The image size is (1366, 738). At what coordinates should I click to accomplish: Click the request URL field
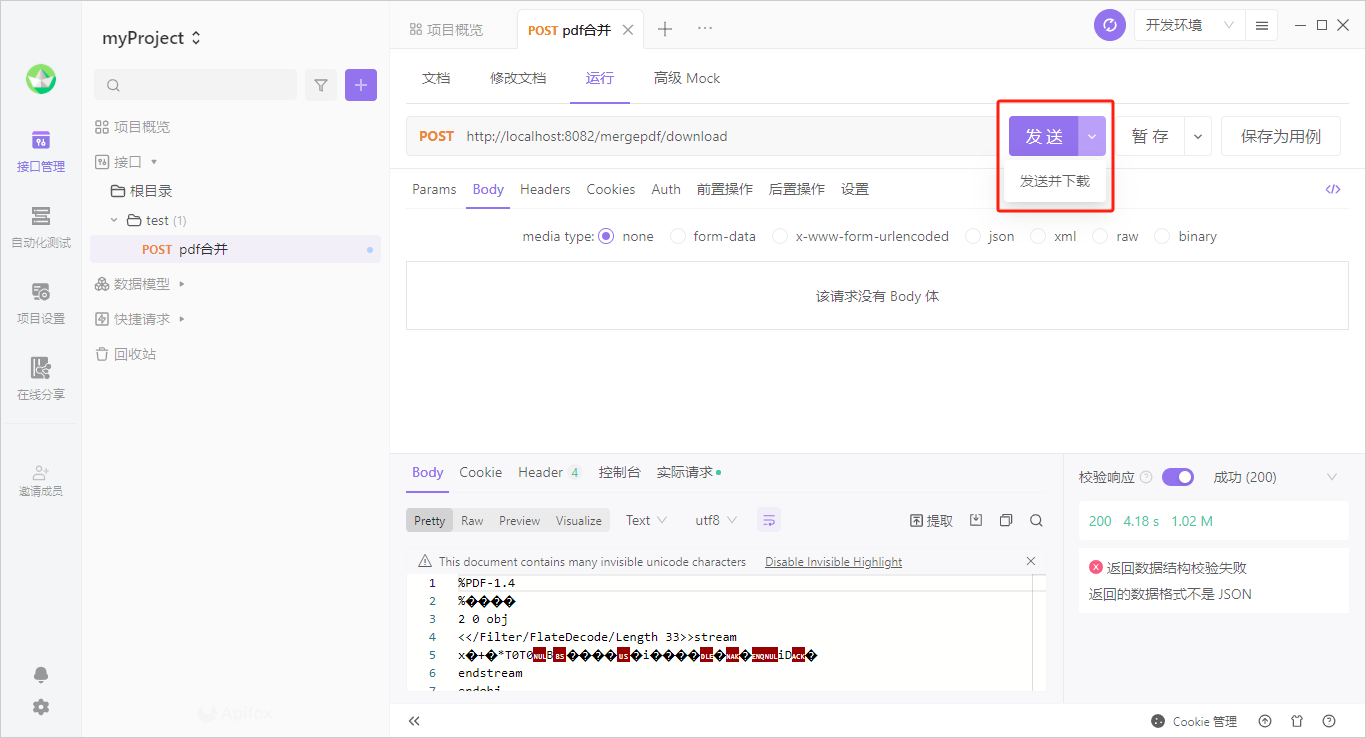tap(700, 136)
